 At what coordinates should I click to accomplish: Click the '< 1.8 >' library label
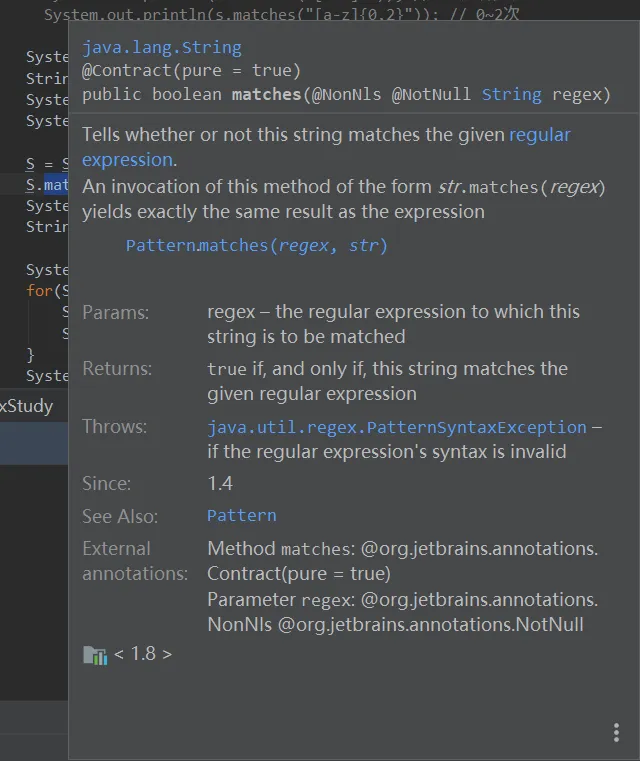coord(143,654)
